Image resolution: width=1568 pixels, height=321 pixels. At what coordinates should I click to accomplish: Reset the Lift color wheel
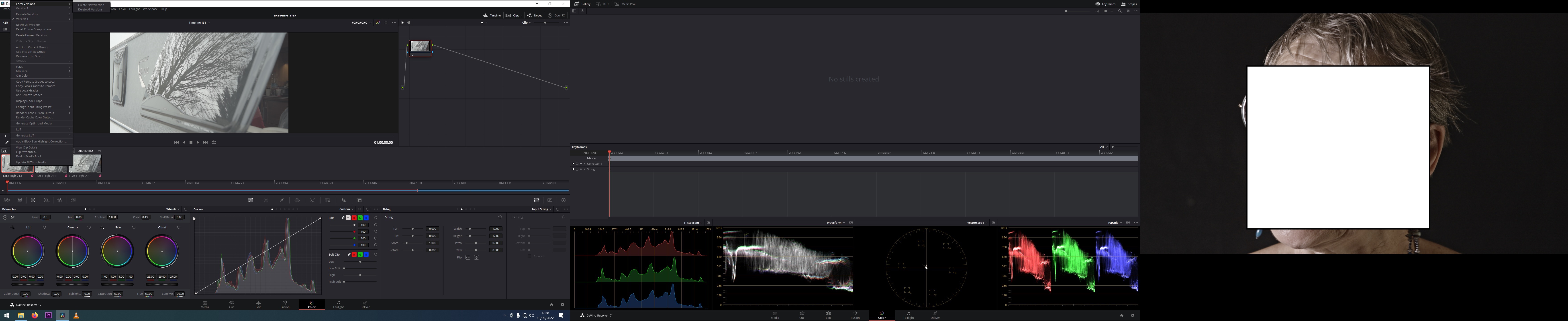pos(45,227)
